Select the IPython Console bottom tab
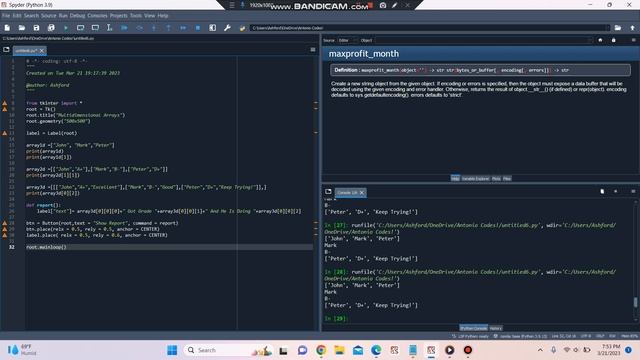 (x=473, y=328)
